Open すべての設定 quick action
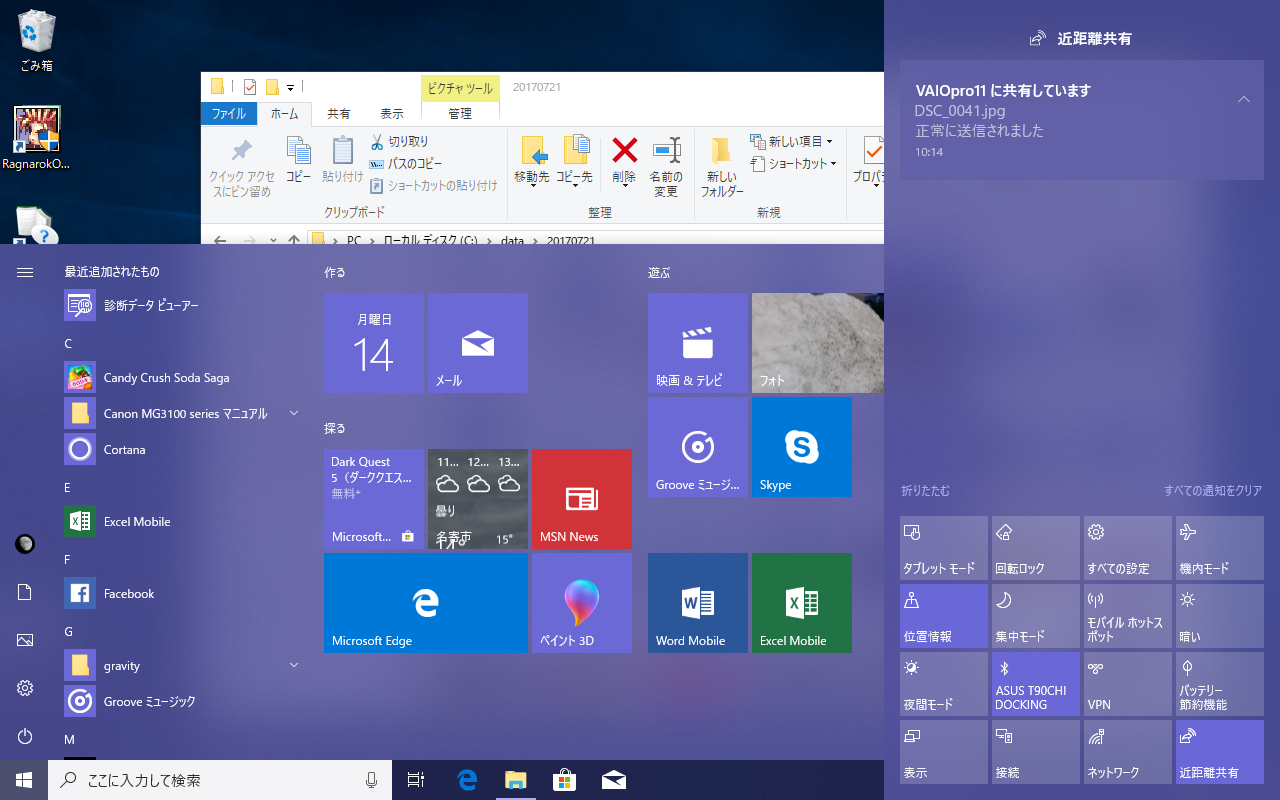Viewport: 1280px width, 800px height. point(1128,548)
